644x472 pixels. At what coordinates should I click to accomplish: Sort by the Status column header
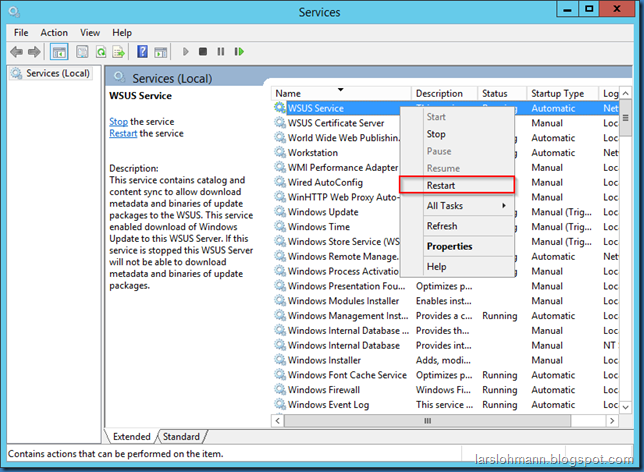click(502, 93)
